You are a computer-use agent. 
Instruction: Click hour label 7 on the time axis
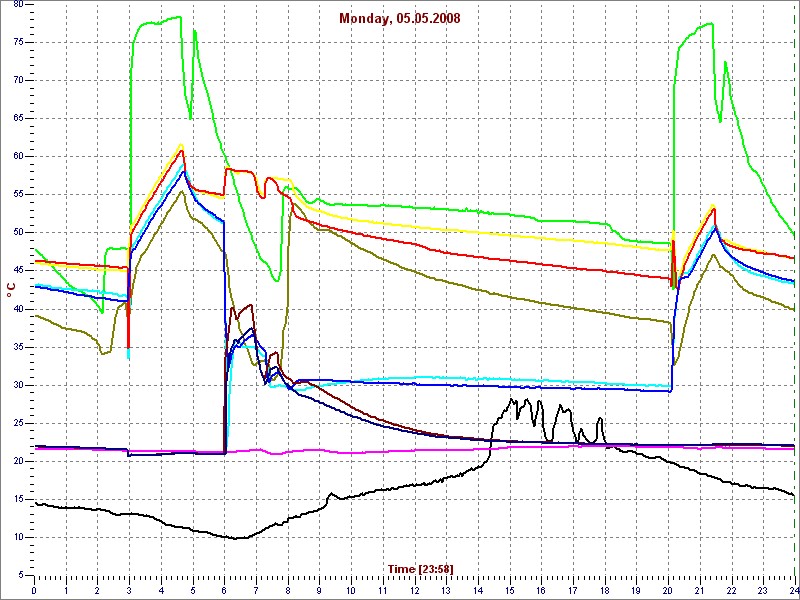point(256,590)
